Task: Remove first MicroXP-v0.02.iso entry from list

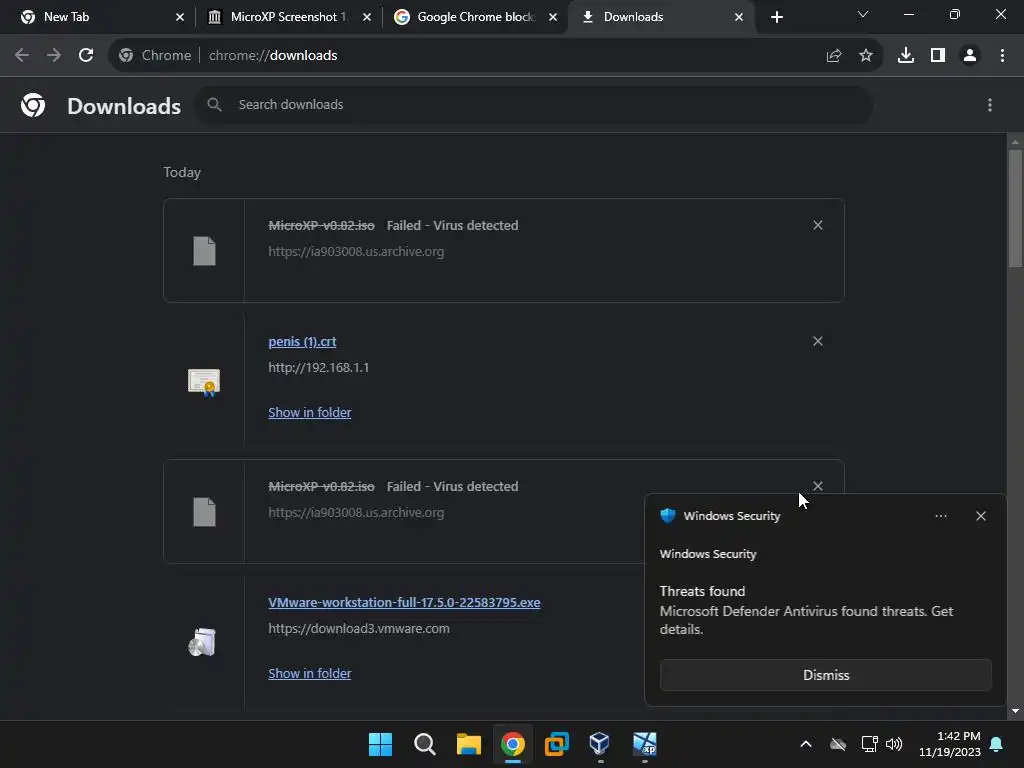Action: (x=818, y=225)
